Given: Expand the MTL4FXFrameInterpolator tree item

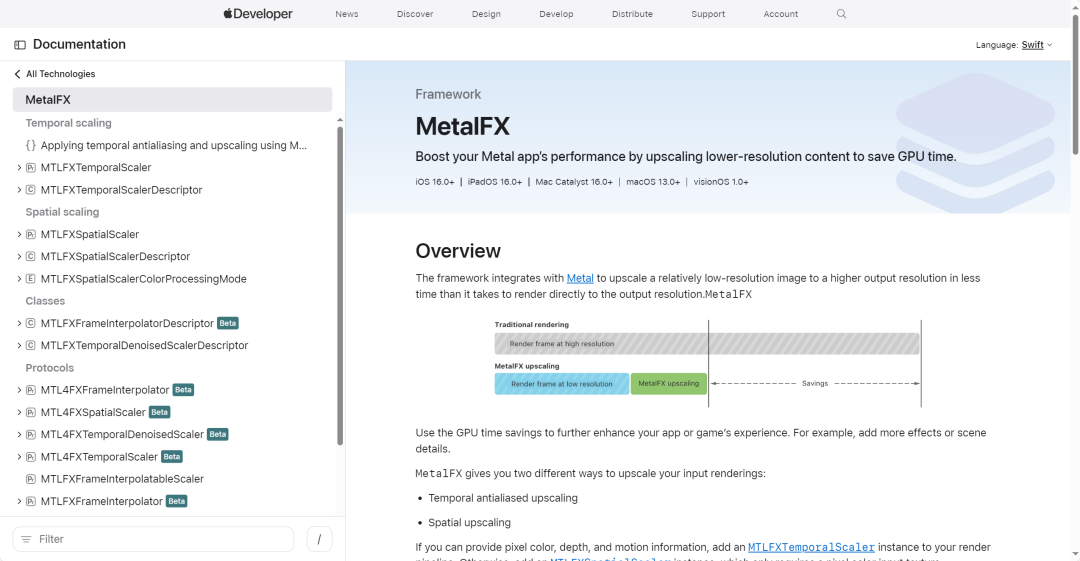Looking at the screenshot, I should [x=19, y=390].
